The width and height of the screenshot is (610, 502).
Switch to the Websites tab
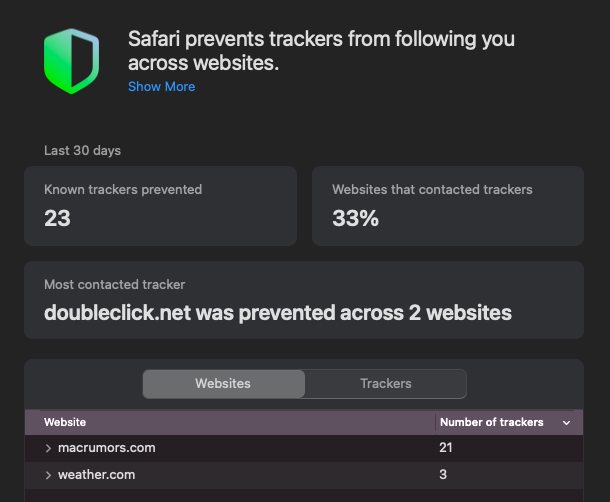coord(224,384)
